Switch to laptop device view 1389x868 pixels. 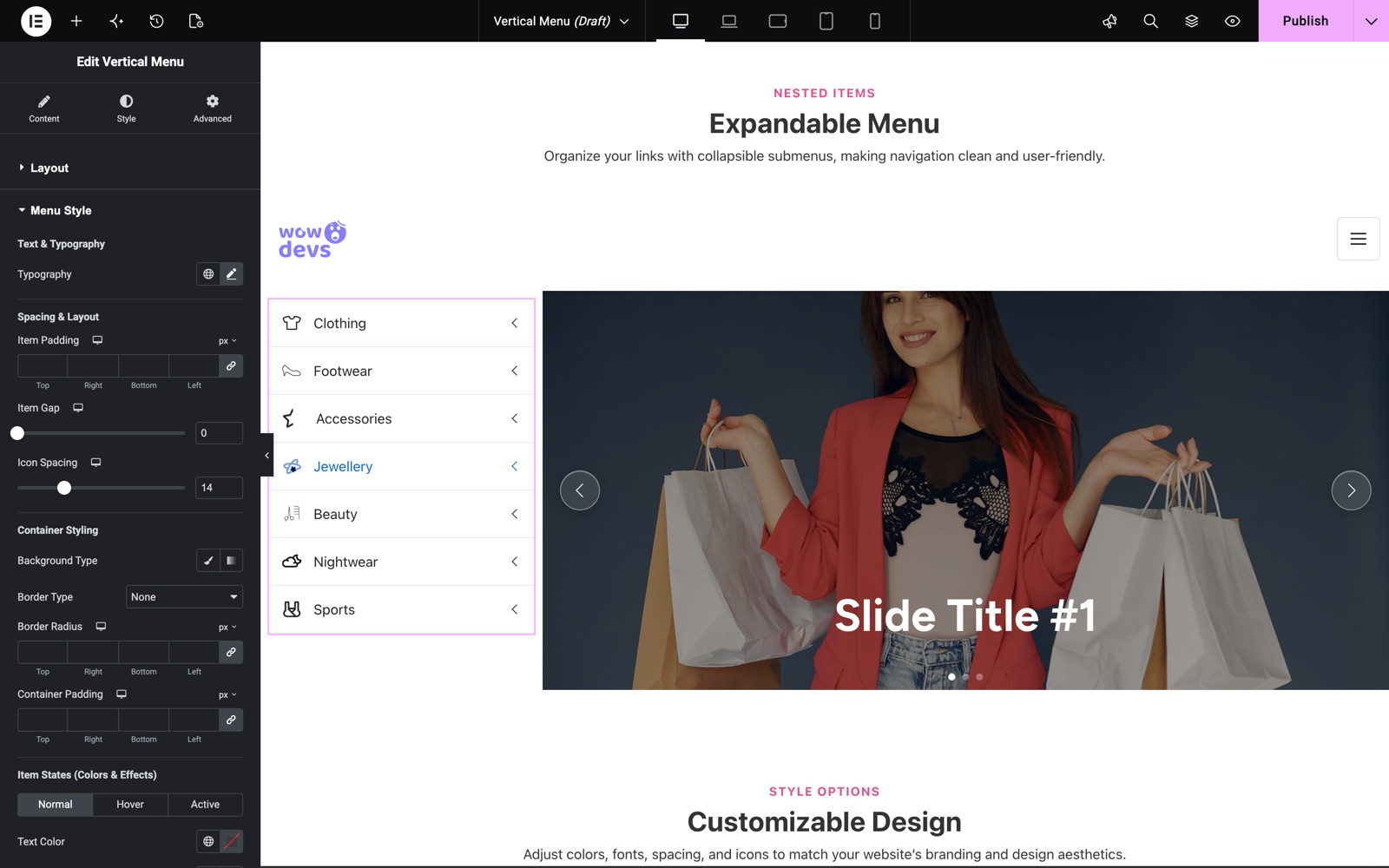click(729, 21)
